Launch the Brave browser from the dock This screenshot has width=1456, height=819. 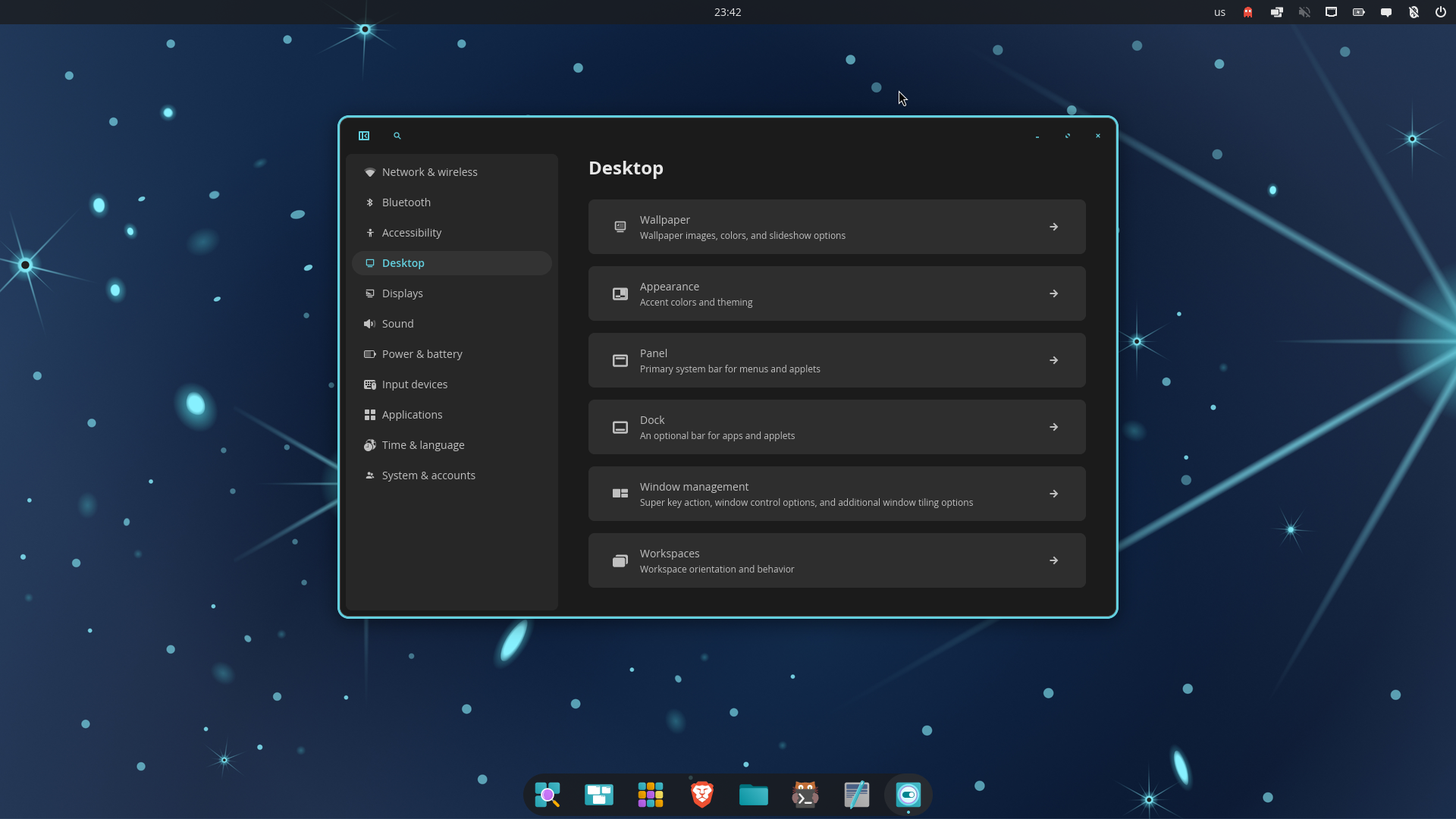[702, 795]
